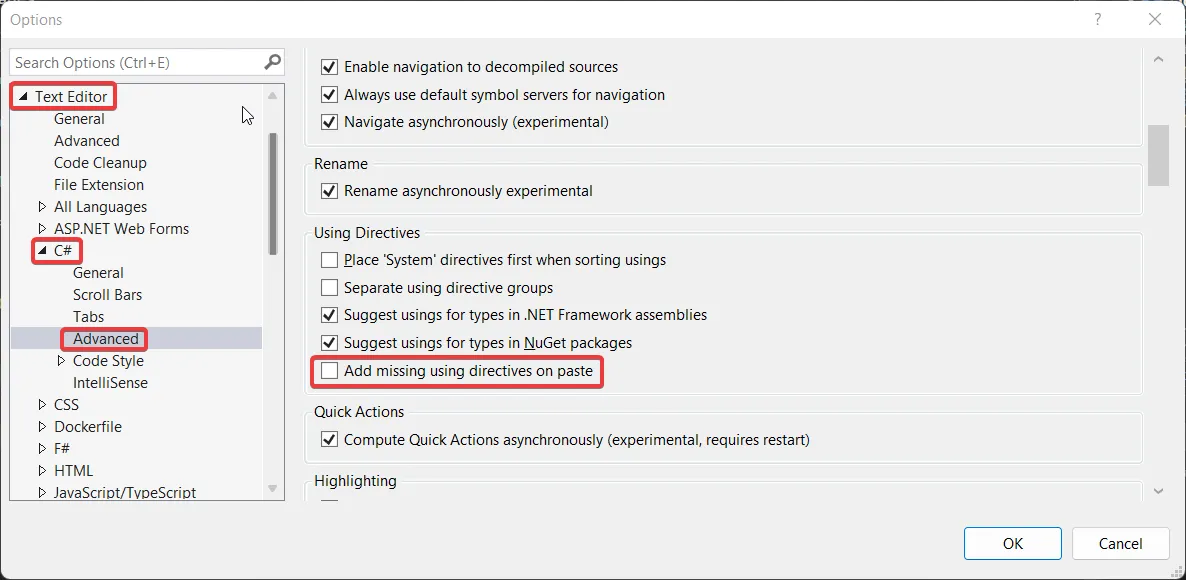Toggle Suggest usings for NuGet packages
This screenshot has height=580, width=1186.
329,343
